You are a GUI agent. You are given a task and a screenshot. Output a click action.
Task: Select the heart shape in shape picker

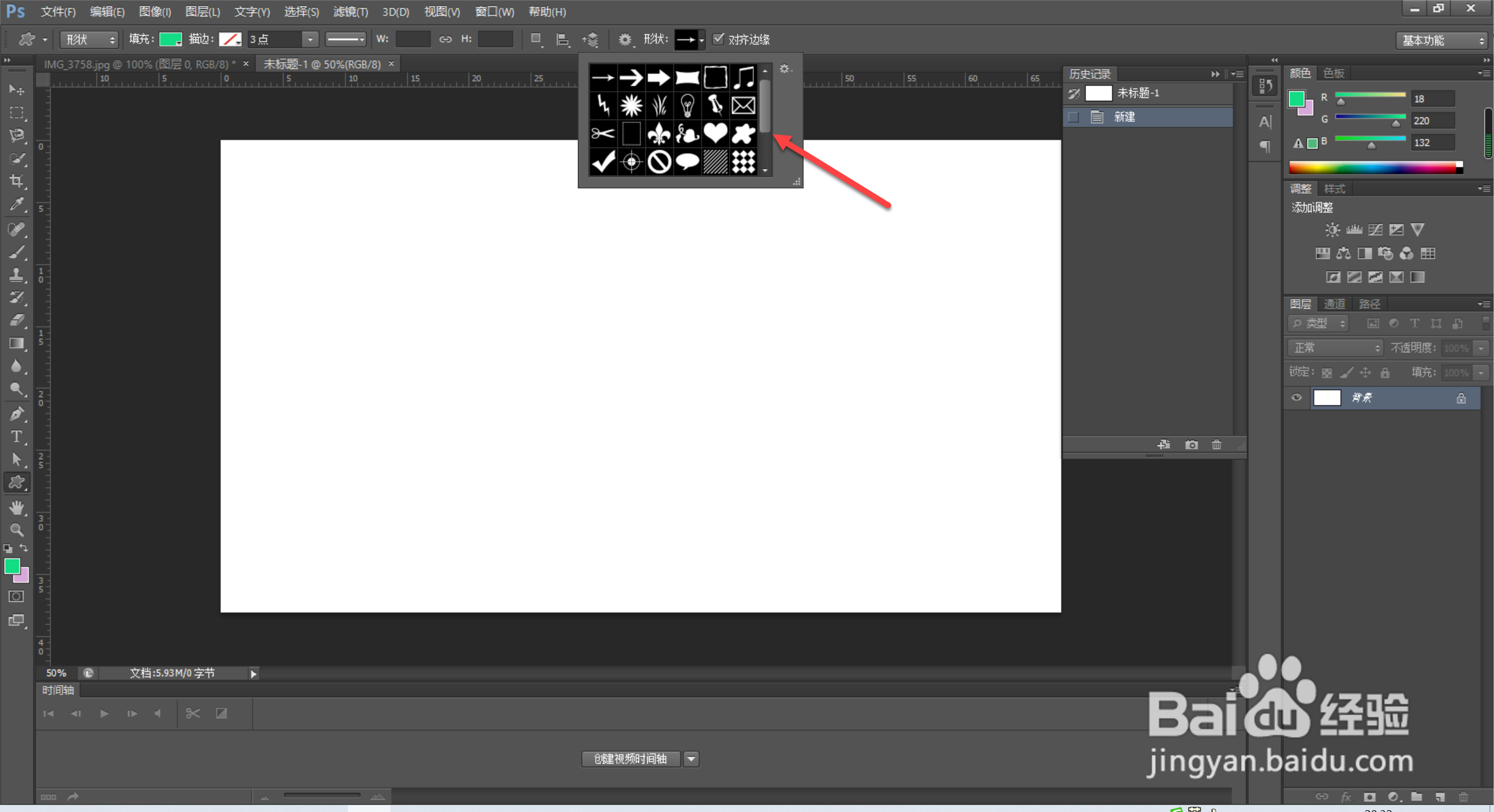point(715,134)
